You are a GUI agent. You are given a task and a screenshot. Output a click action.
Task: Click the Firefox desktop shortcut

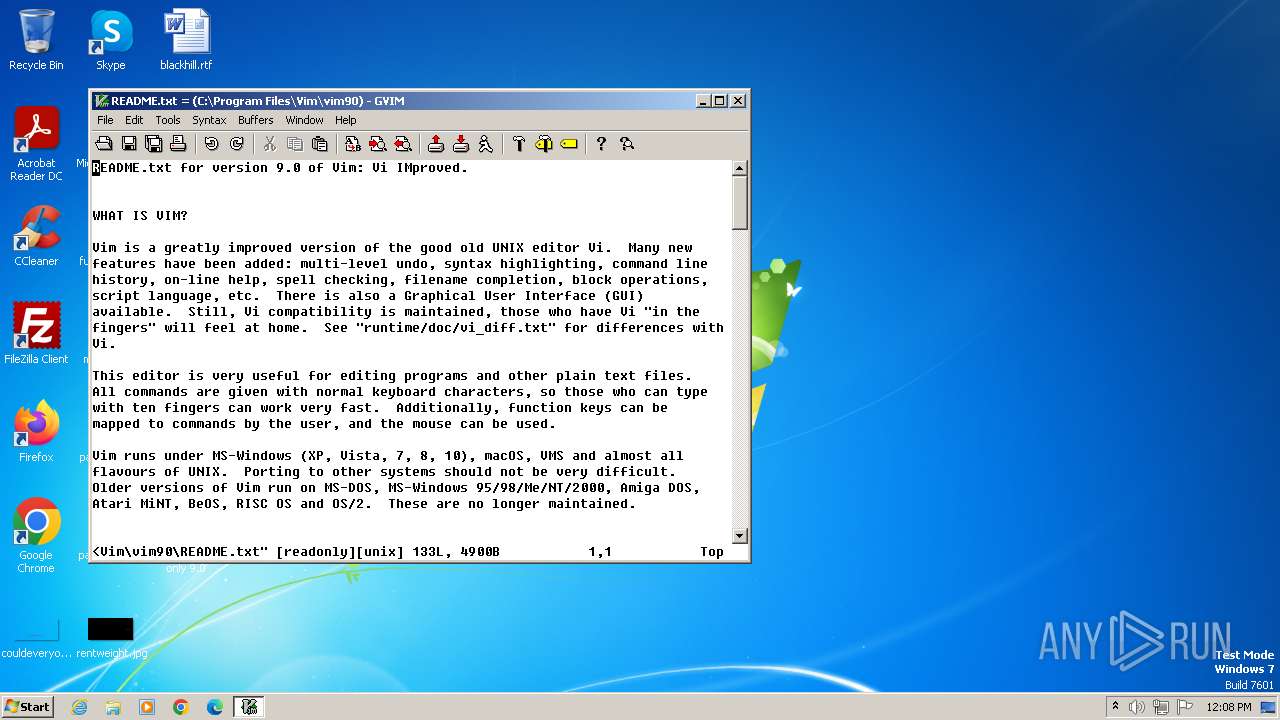click(x=36, y=432)
